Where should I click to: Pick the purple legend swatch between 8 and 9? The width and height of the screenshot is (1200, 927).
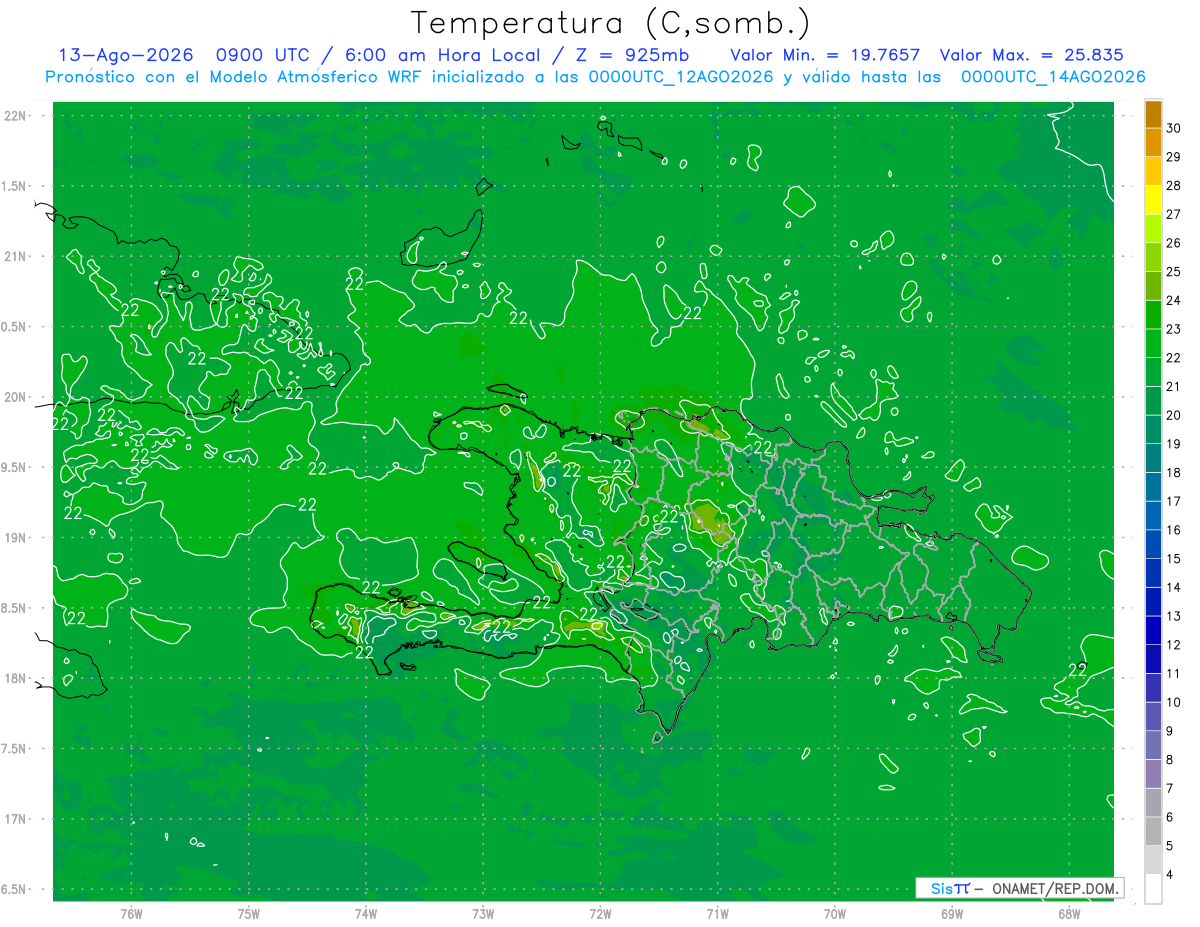(x=1153, y=745)
